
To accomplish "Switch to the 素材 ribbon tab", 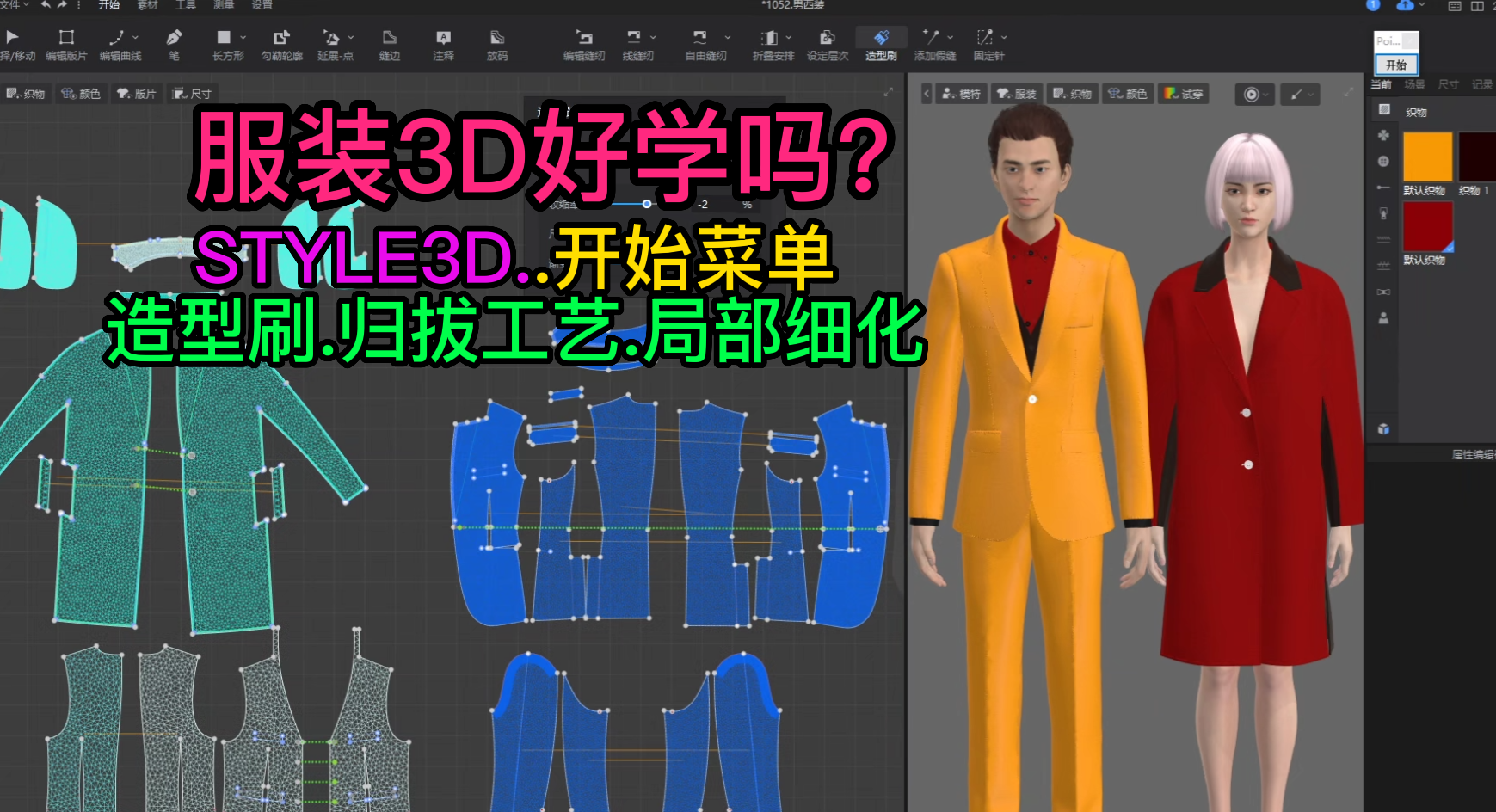I will pyautogui.click(x=147, y=5).
